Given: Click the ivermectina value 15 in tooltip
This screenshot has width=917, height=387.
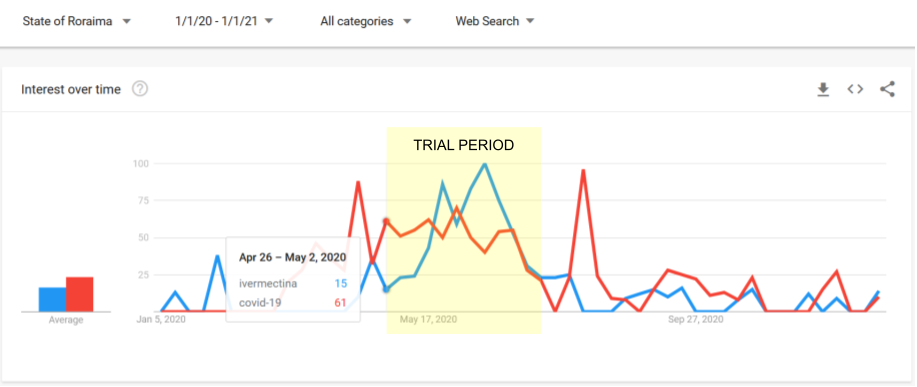Looking at the screenshot, I should [x=341, y=284].
